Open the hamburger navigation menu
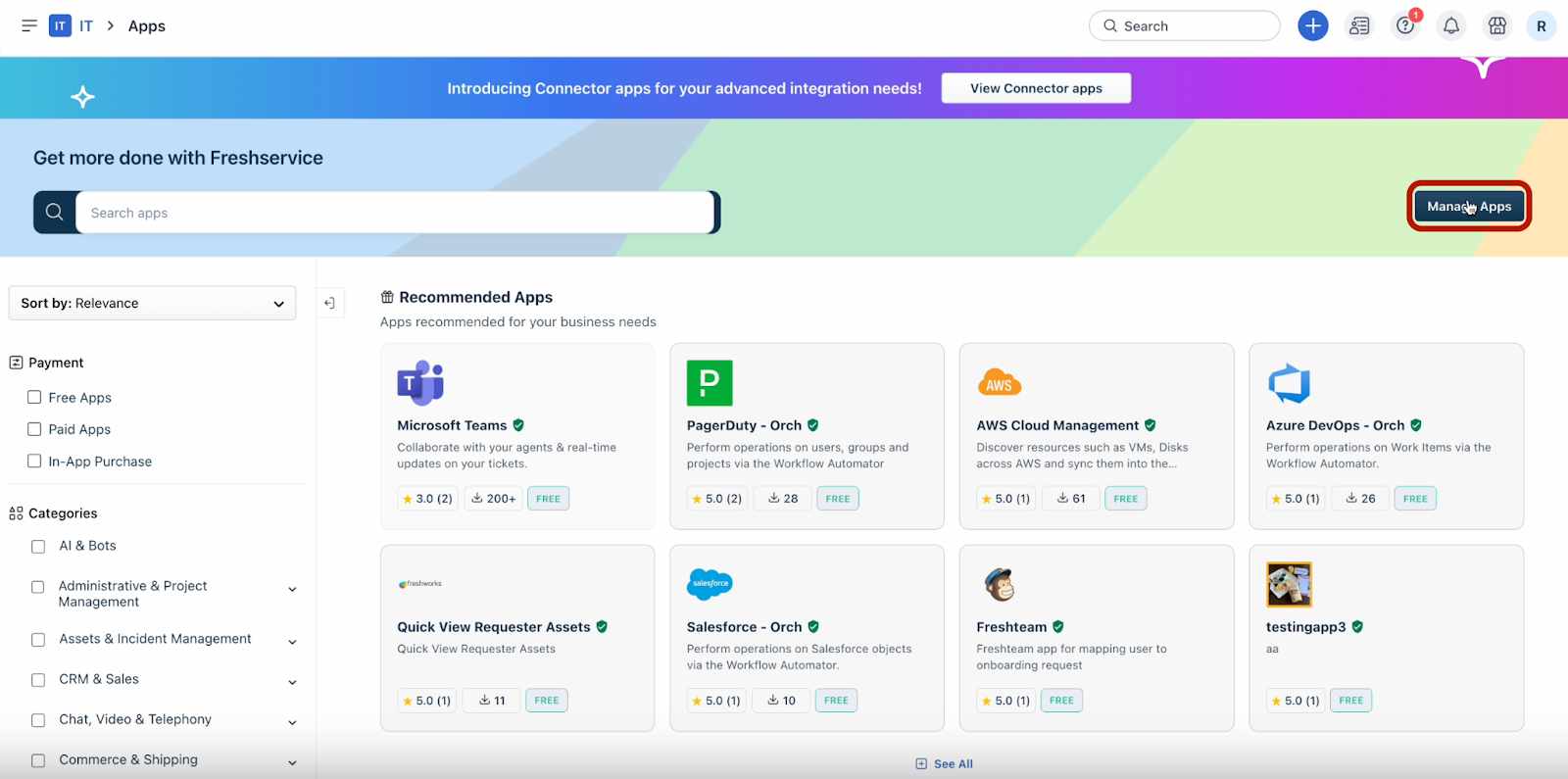1568x779 pixels. click(29, 25)
